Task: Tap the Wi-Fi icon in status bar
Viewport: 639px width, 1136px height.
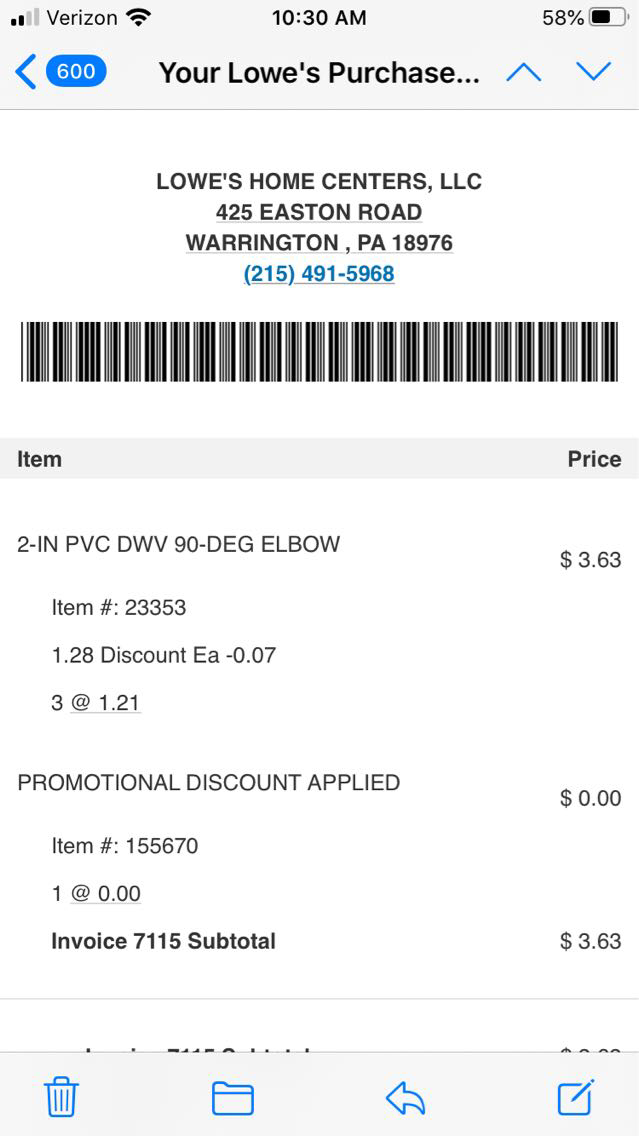Action: tap(139, 18)
